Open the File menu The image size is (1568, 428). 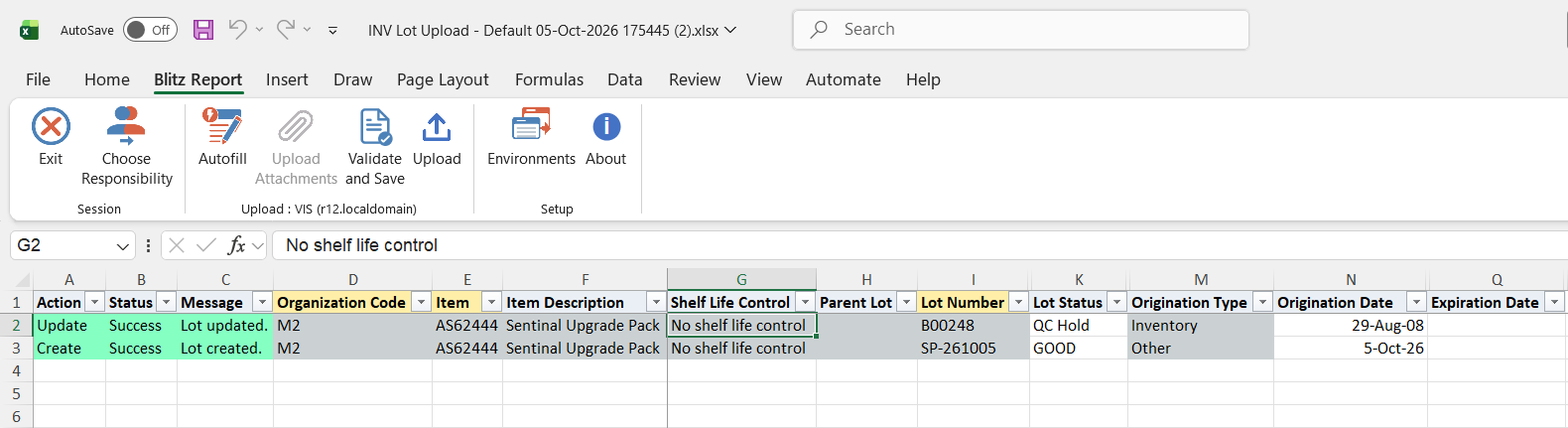38,79
